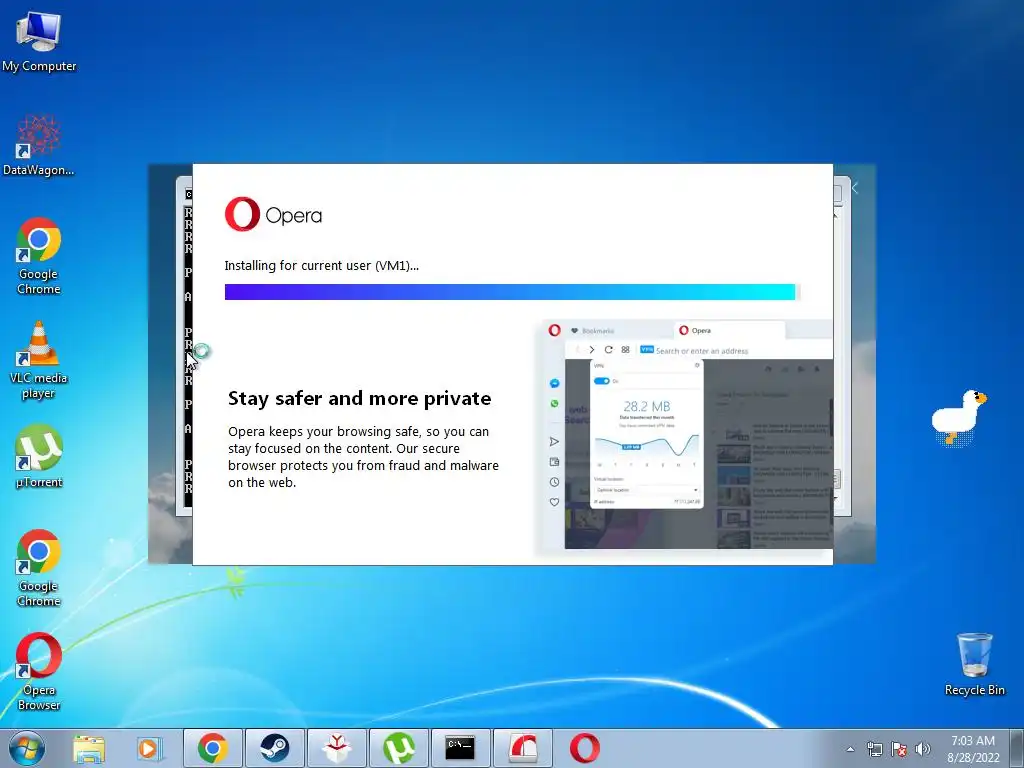Open the µTorrent desktop shortcut

(x=39, y=456)
